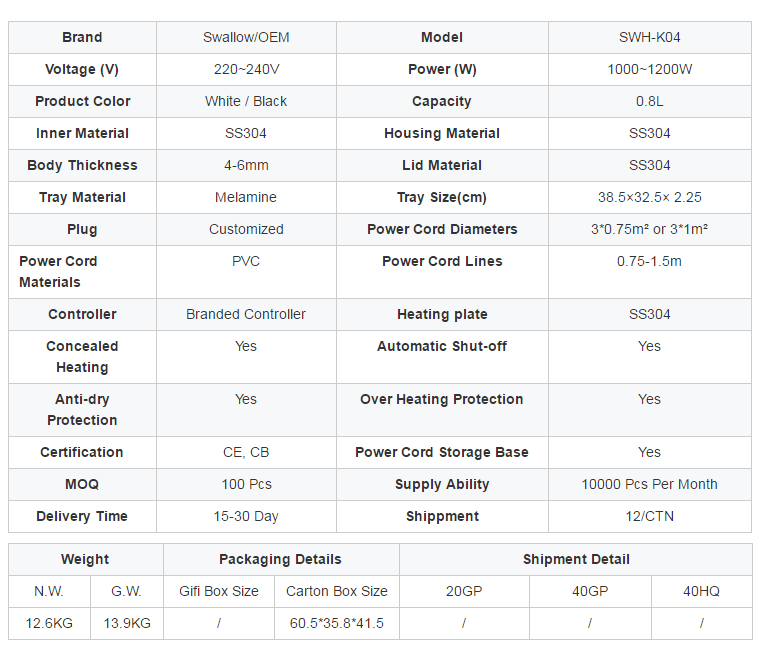This screenshot has height=645, width=761.
Task: Click the Automatic Shut-off label
Action: click(442, 346)
